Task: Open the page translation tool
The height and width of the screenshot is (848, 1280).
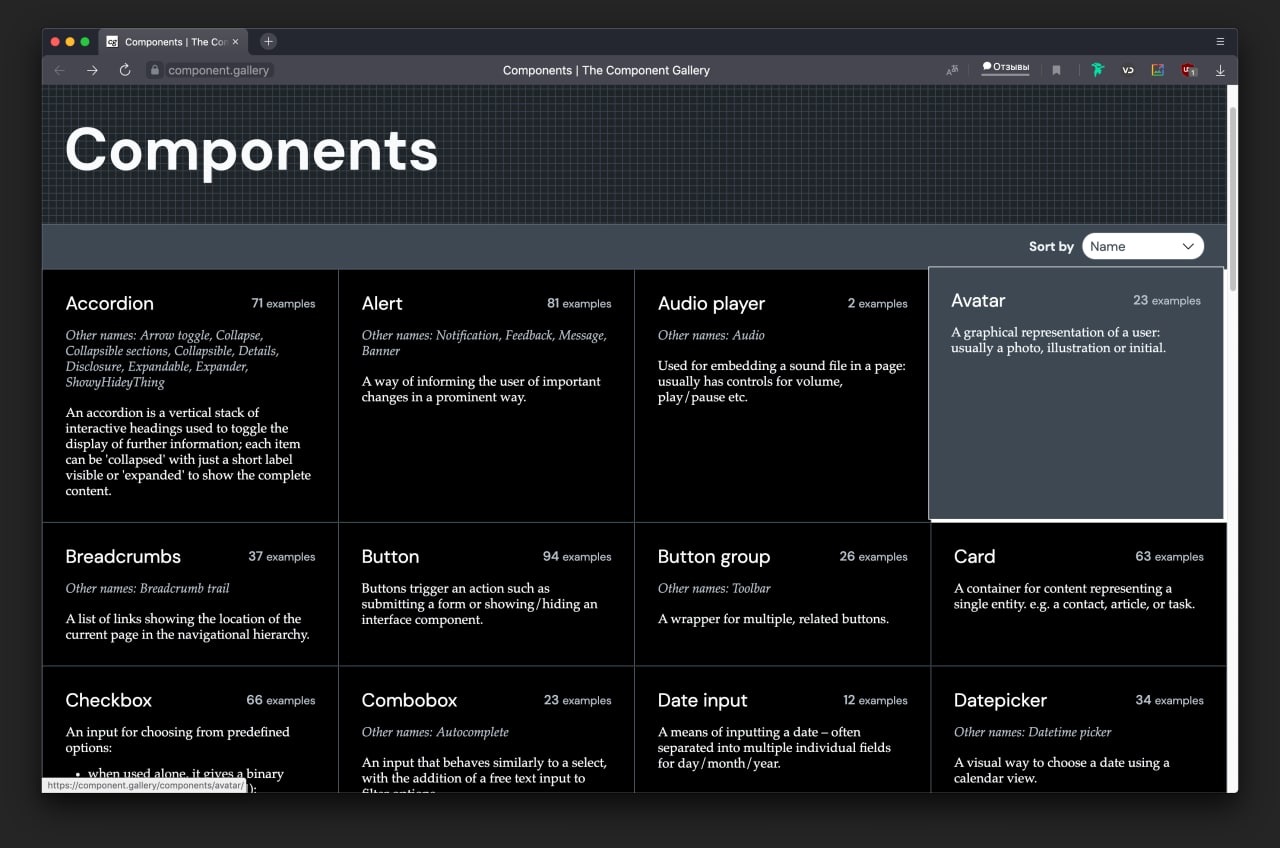Action: pyautogui.click(x=952, y=70)
